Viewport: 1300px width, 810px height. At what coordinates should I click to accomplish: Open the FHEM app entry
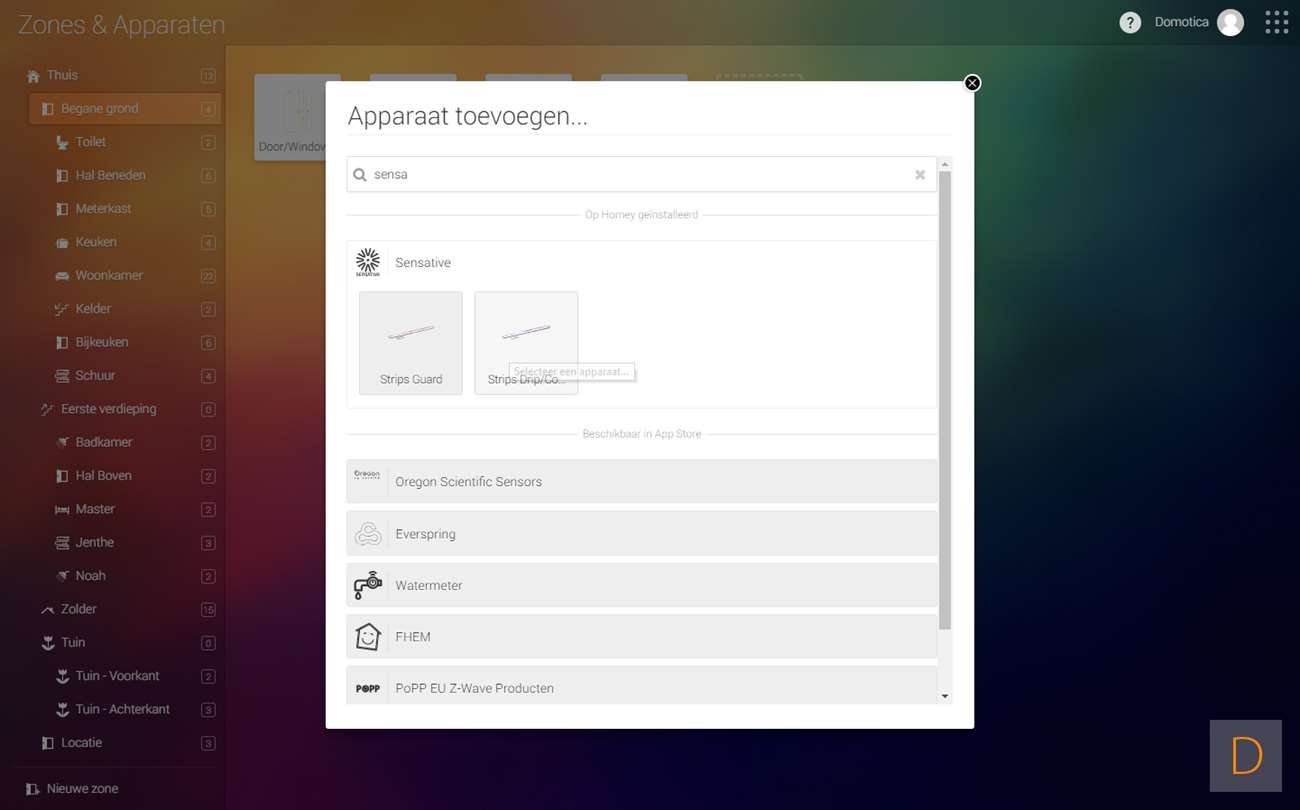[x=642, y=637]
